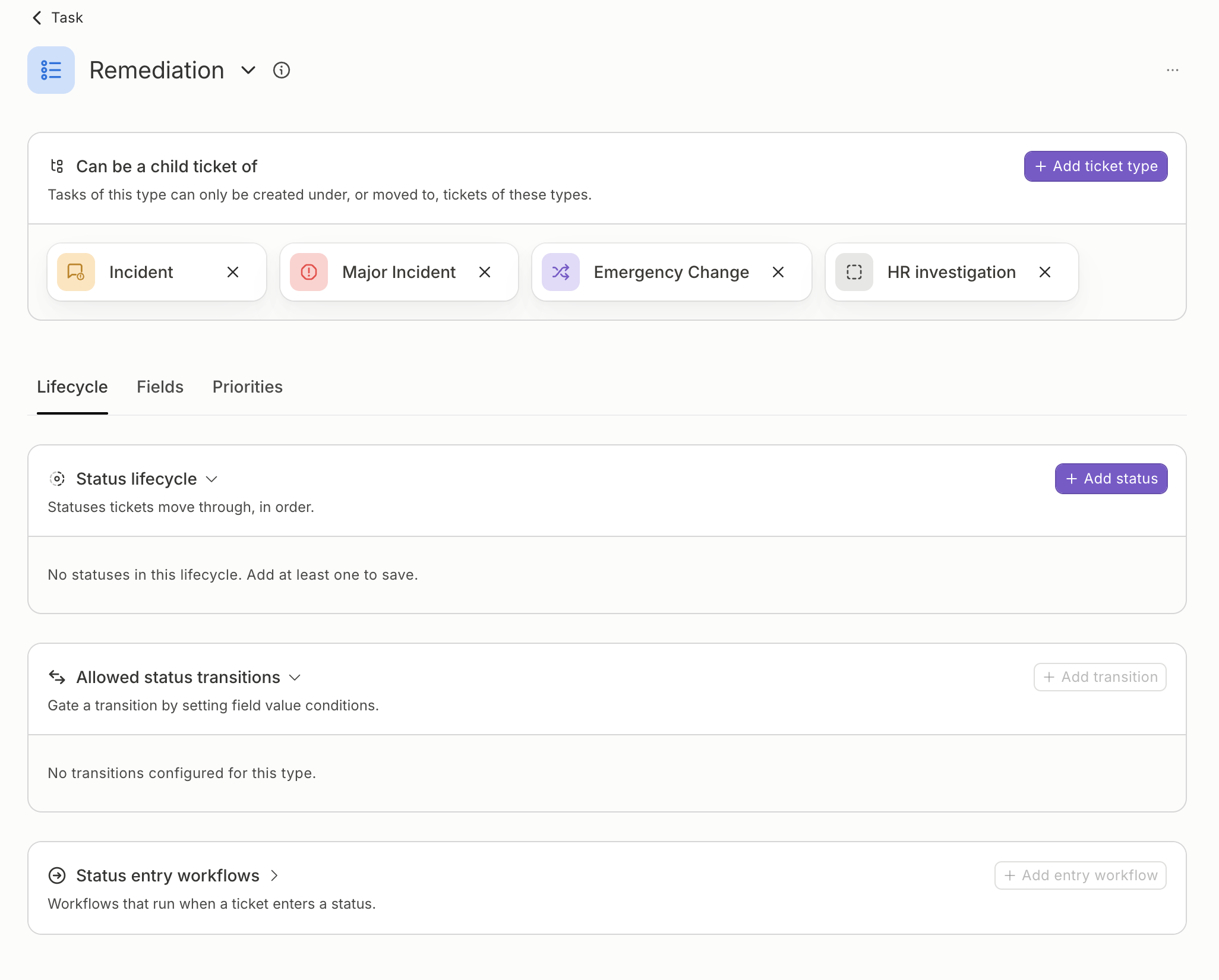Click the Add entry workflow button

1081,875
